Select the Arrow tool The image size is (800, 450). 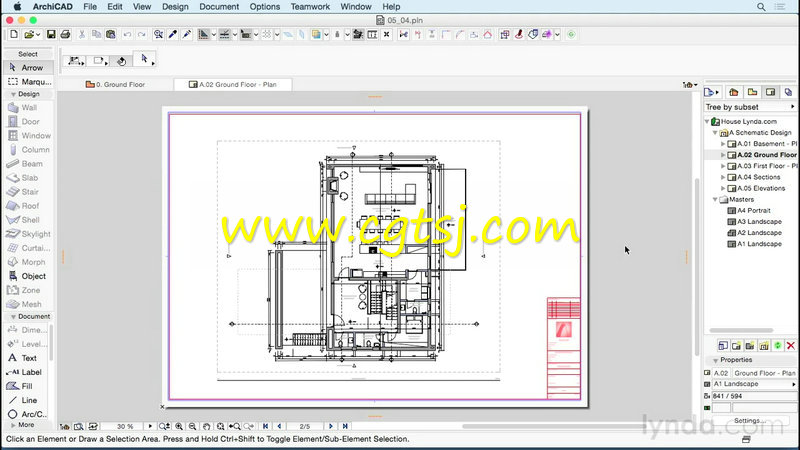(28, 67)
